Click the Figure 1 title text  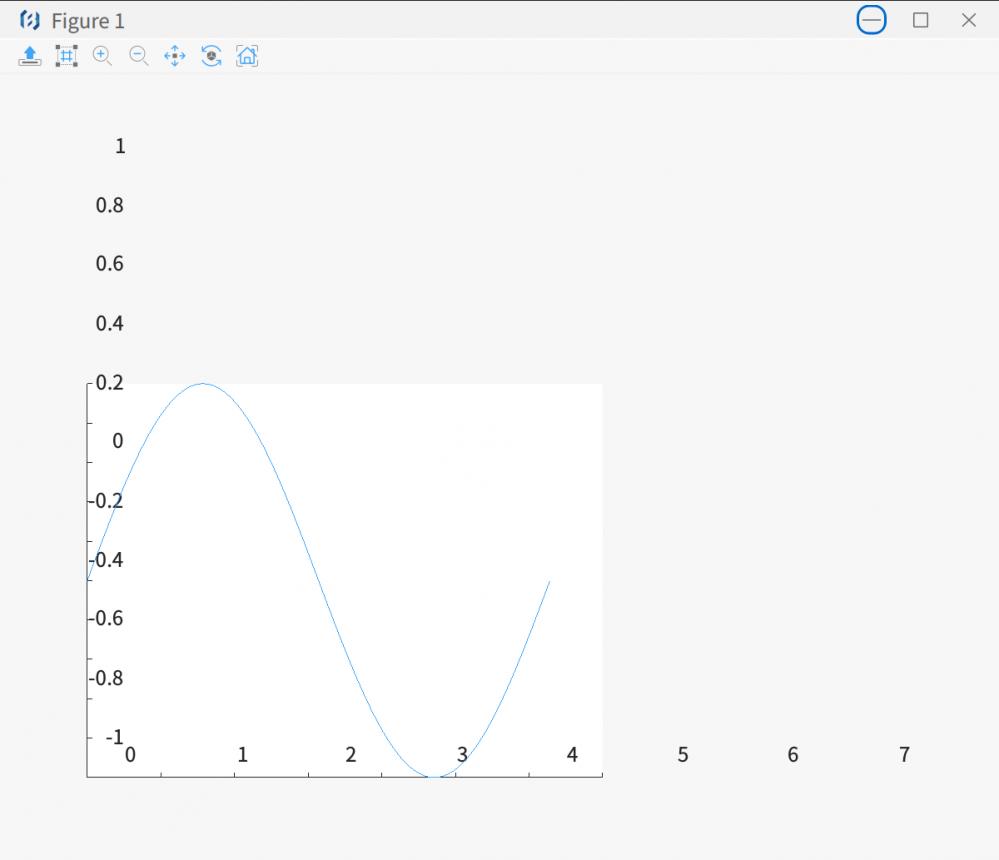pos(88,21)
